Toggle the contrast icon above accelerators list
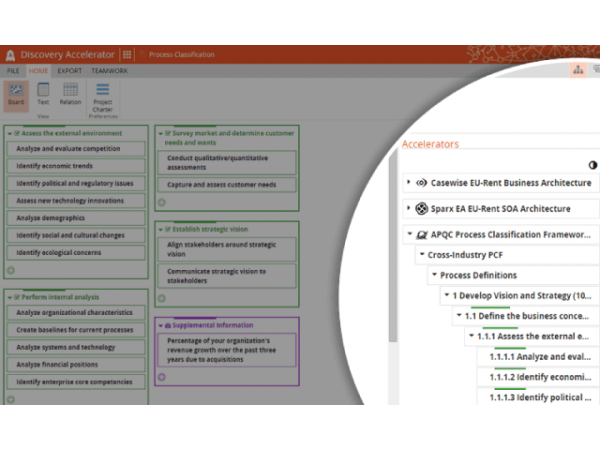 [592, 165]
